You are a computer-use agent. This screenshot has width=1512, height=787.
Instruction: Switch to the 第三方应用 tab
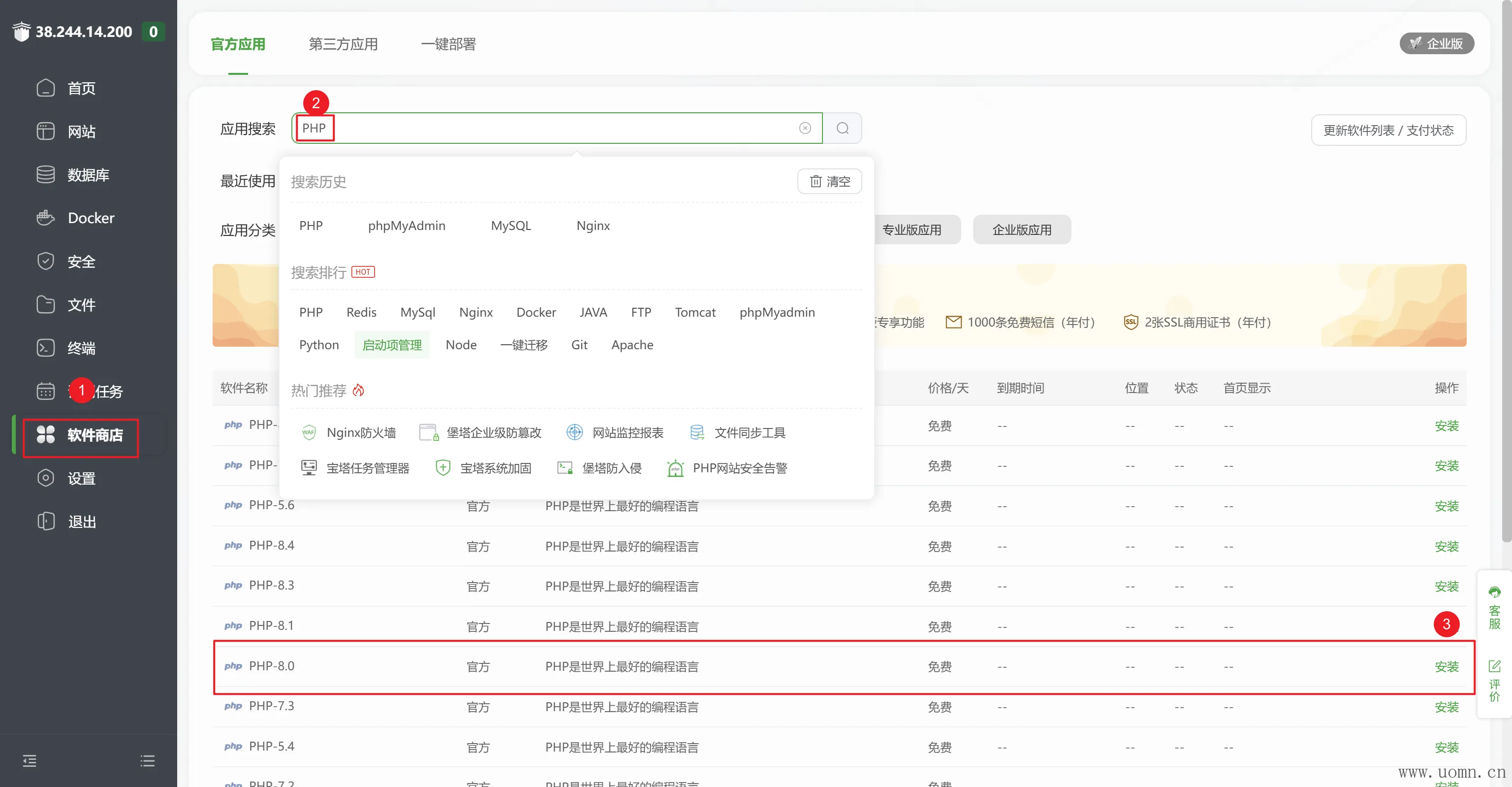(343, 44)
